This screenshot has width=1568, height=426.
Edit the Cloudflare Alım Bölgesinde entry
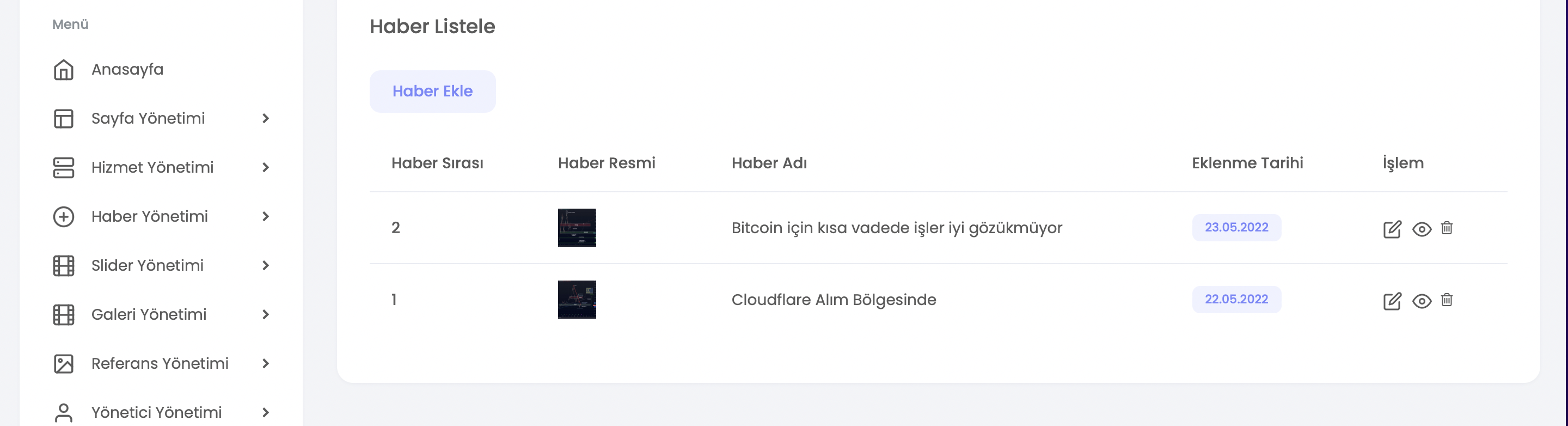click(1392, 301)
